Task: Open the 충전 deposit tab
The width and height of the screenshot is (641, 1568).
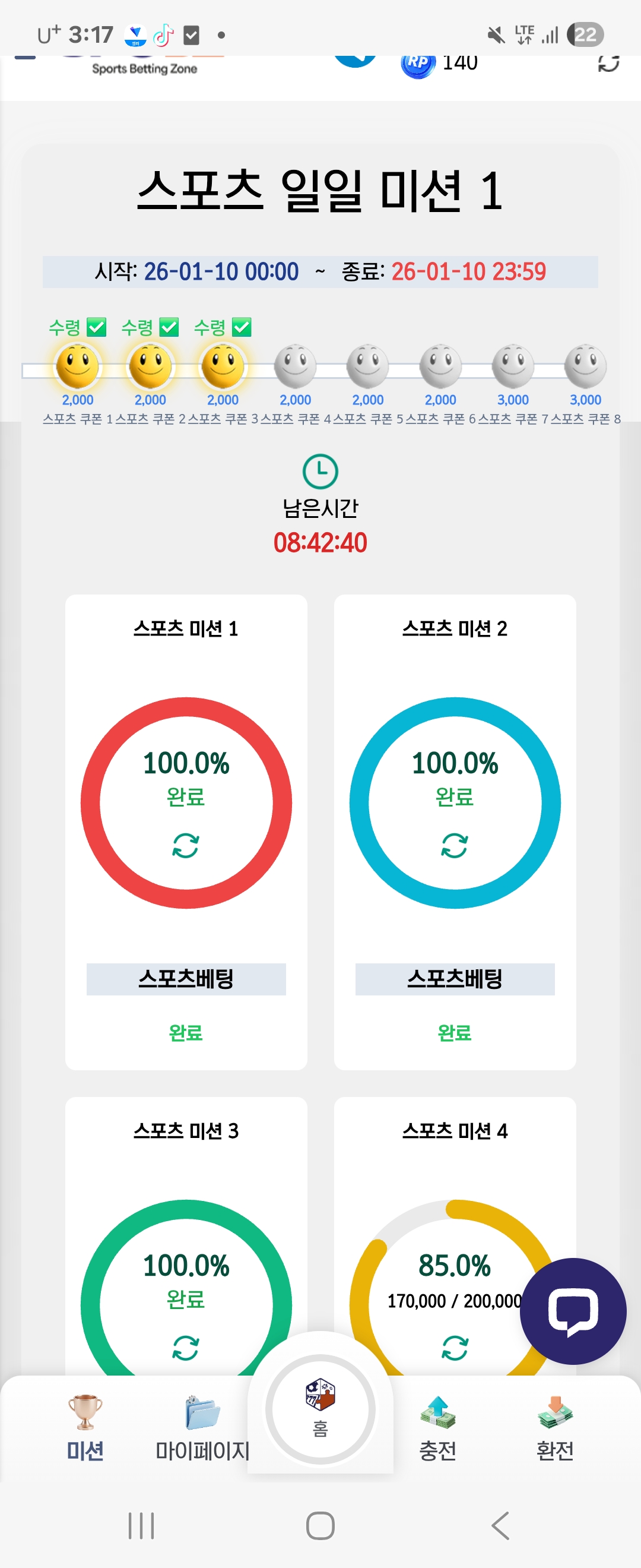Action: [437, 1427]
